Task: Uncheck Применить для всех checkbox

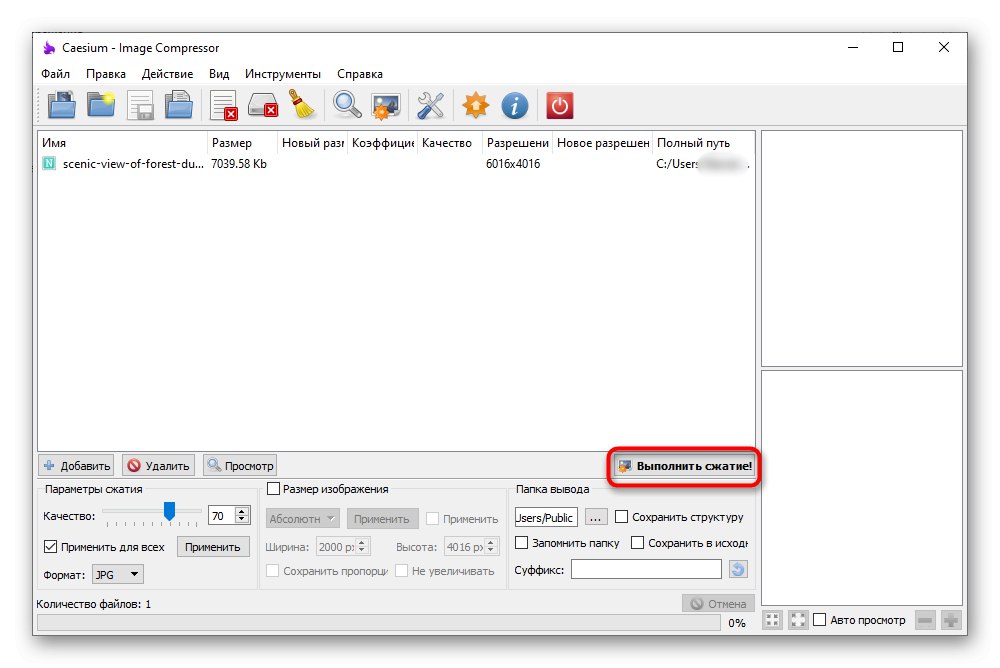Action: (50, 546)
